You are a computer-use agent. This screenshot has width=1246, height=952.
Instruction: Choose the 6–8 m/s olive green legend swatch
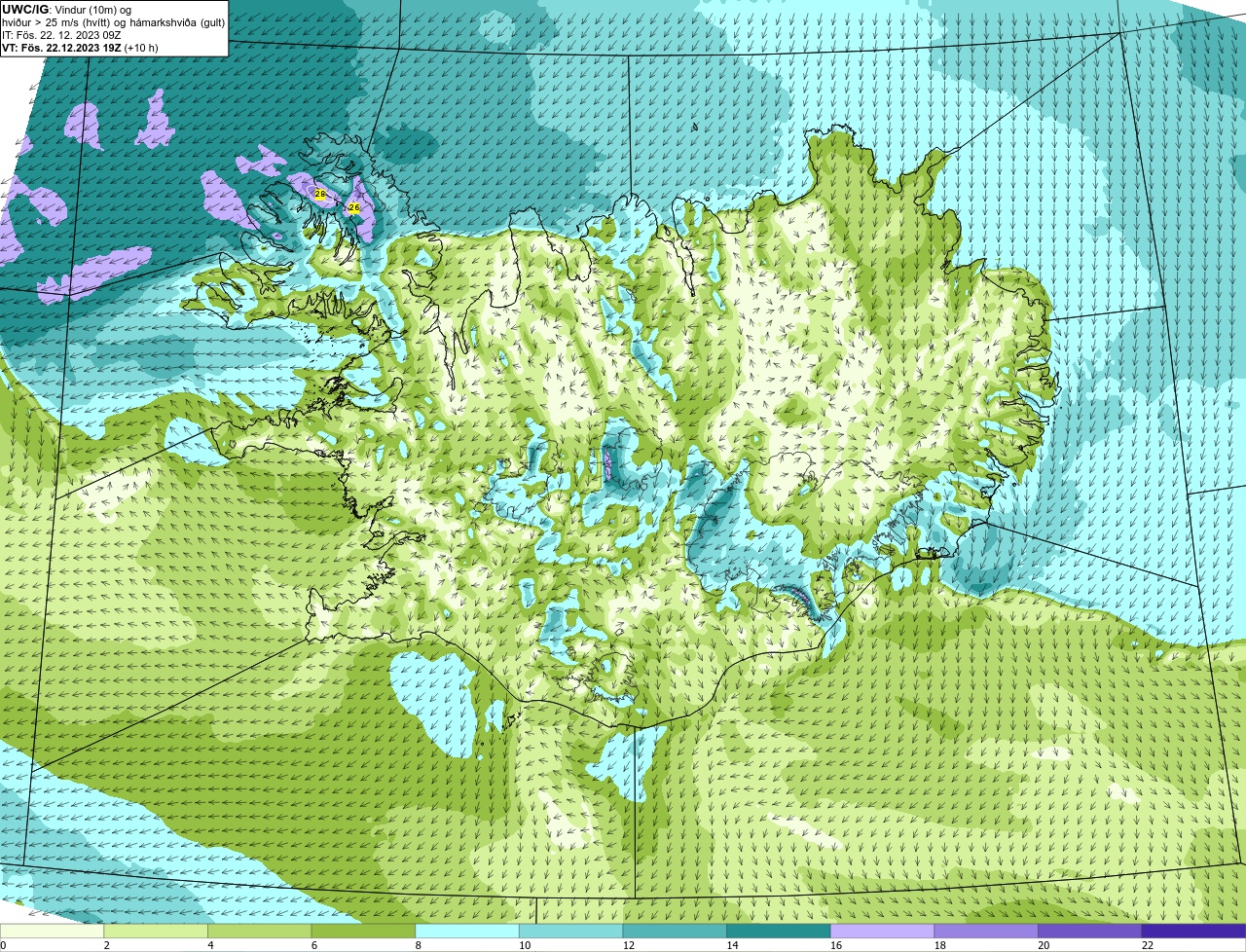pos(363,932)
